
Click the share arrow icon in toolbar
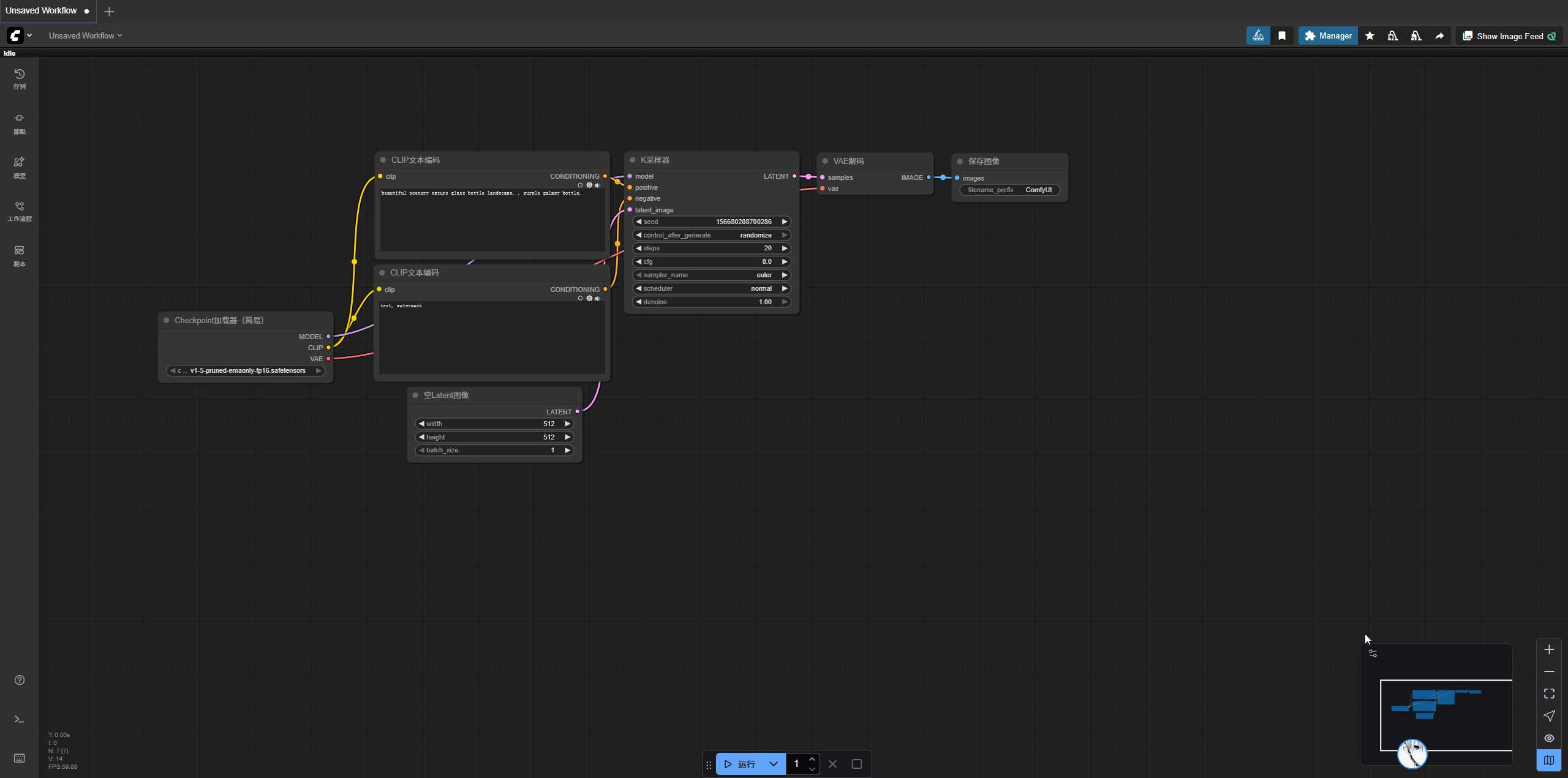click(1439, 36)
